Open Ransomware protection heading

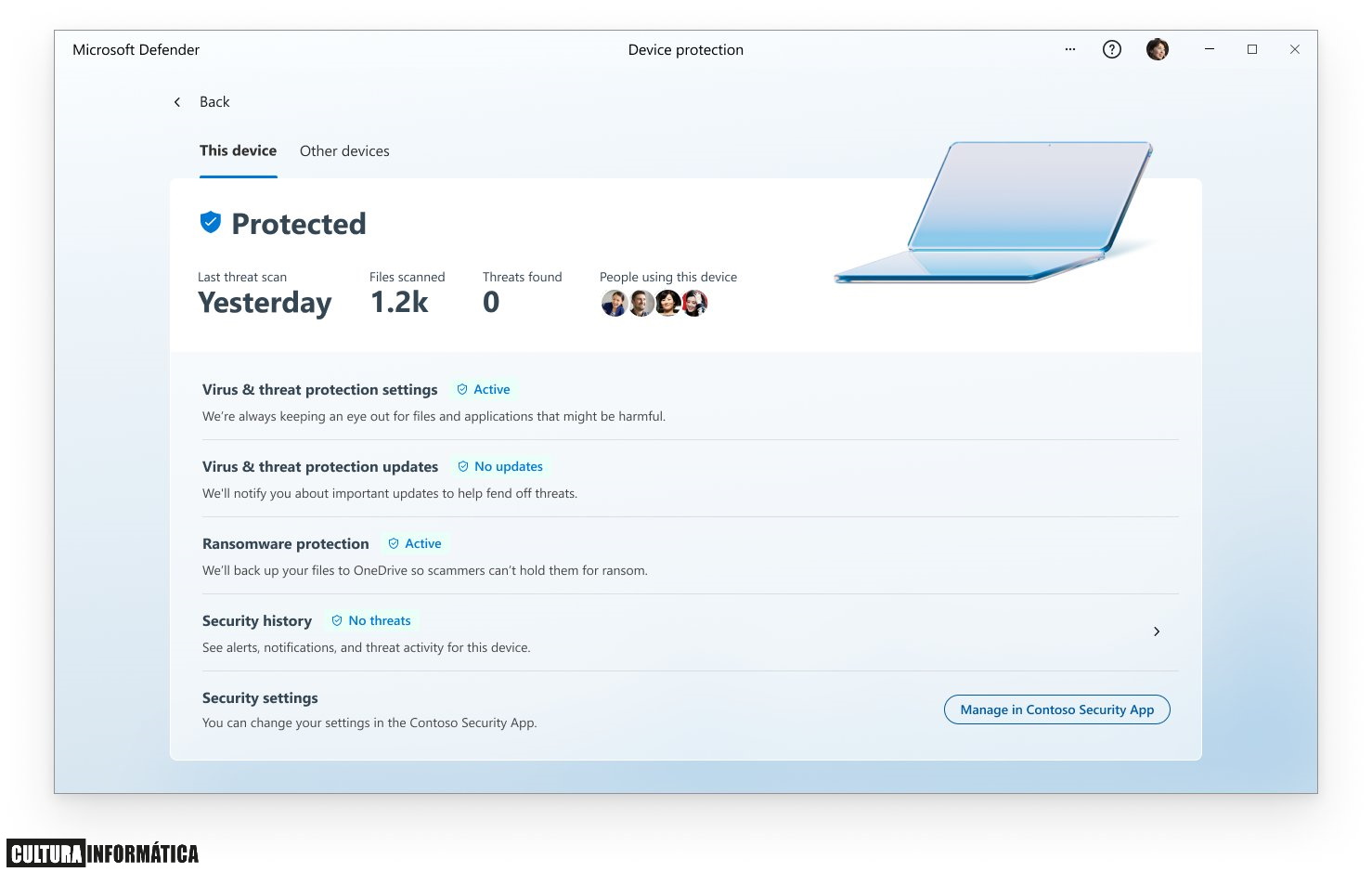(285, 544)
